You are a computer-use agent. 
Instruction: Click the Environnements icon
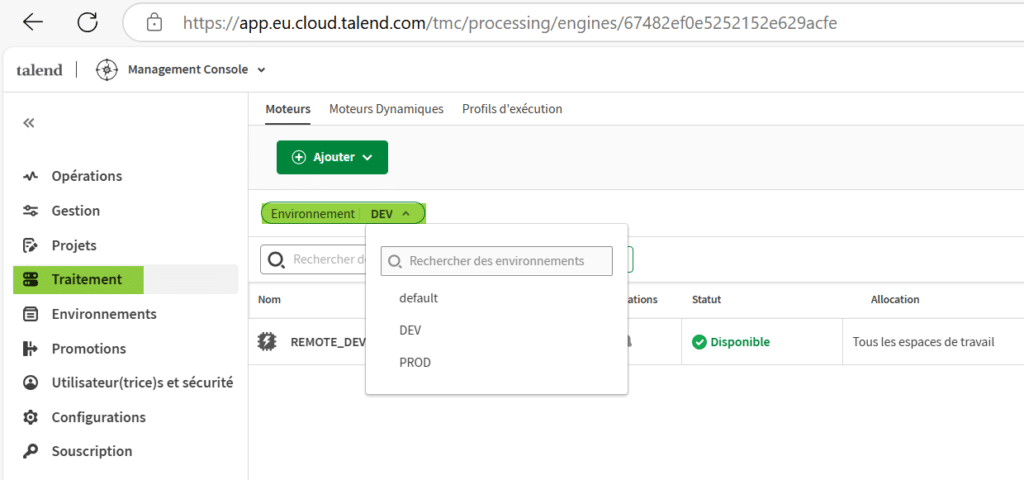tap(30, 314)
